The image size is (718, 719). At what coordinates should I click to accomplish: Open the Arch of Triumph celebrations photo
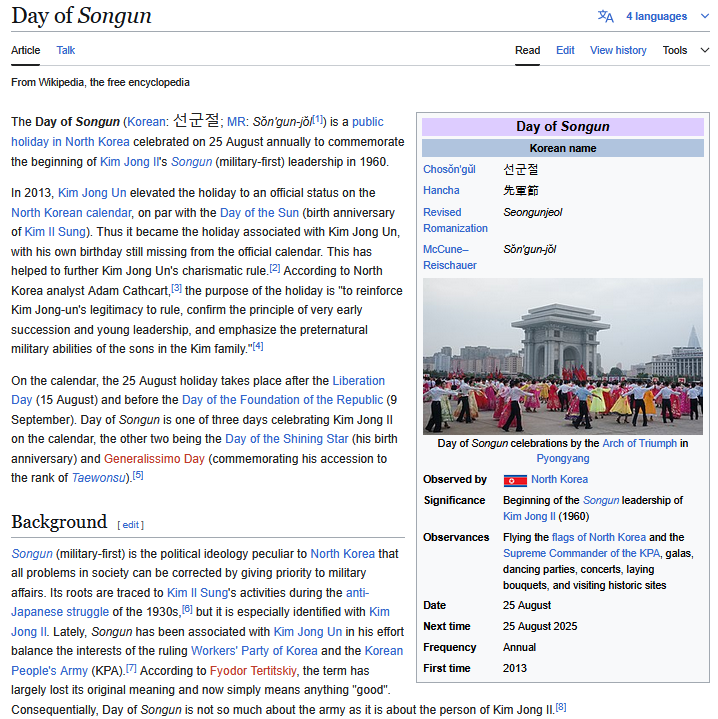point(563,356)
